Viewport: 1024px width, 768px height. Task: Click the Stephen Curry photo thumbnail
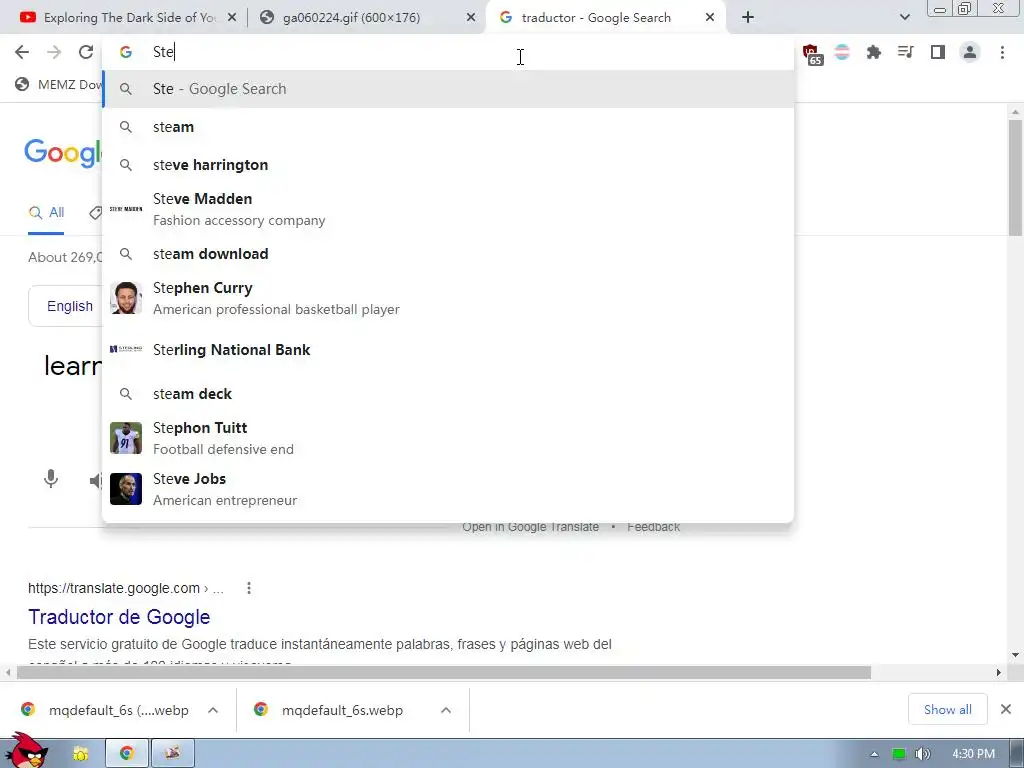125,298
